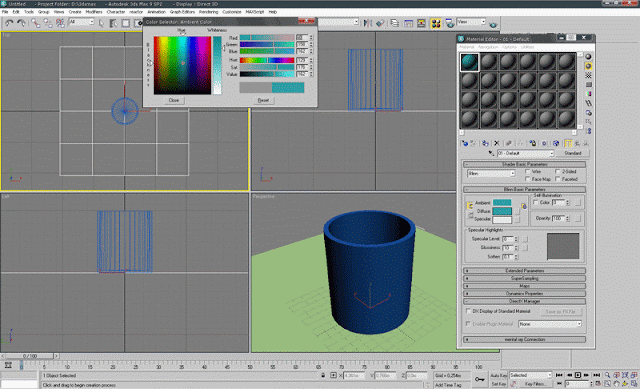
Task: Click the Pan hand viewport control
Action: [x=616, y=383]
